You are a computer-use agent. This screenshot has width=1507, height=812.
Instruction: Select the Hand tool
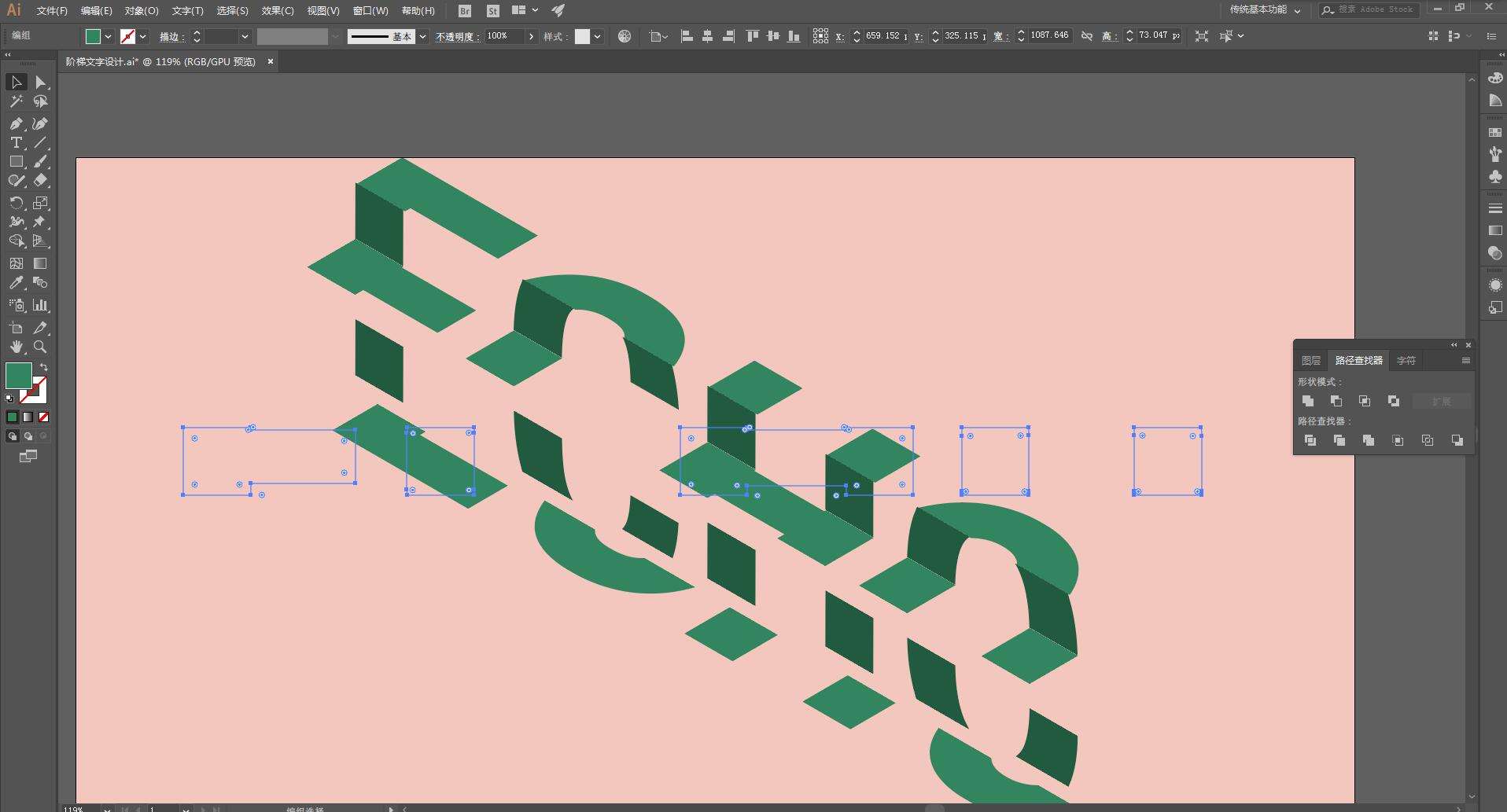click(x=16, y=347)
